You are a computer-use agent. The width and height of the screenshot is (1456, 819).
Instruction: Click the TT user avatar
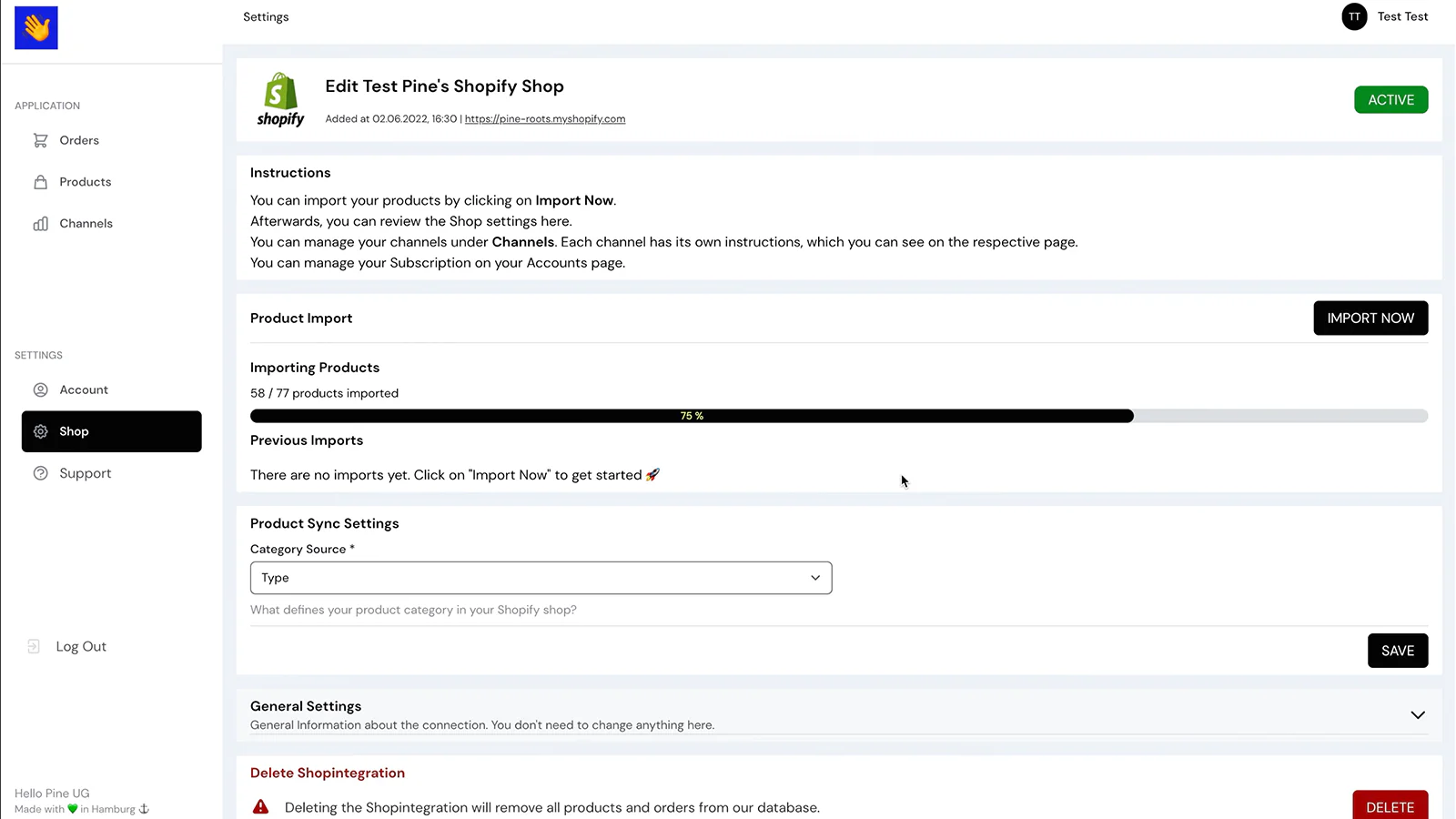tap(1354, 16)
